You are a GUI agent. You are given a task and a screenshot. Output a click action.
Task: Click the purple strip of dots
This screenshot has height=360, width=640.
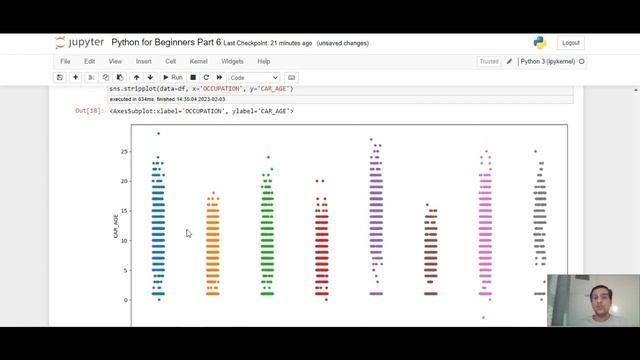tap(376, 217)
